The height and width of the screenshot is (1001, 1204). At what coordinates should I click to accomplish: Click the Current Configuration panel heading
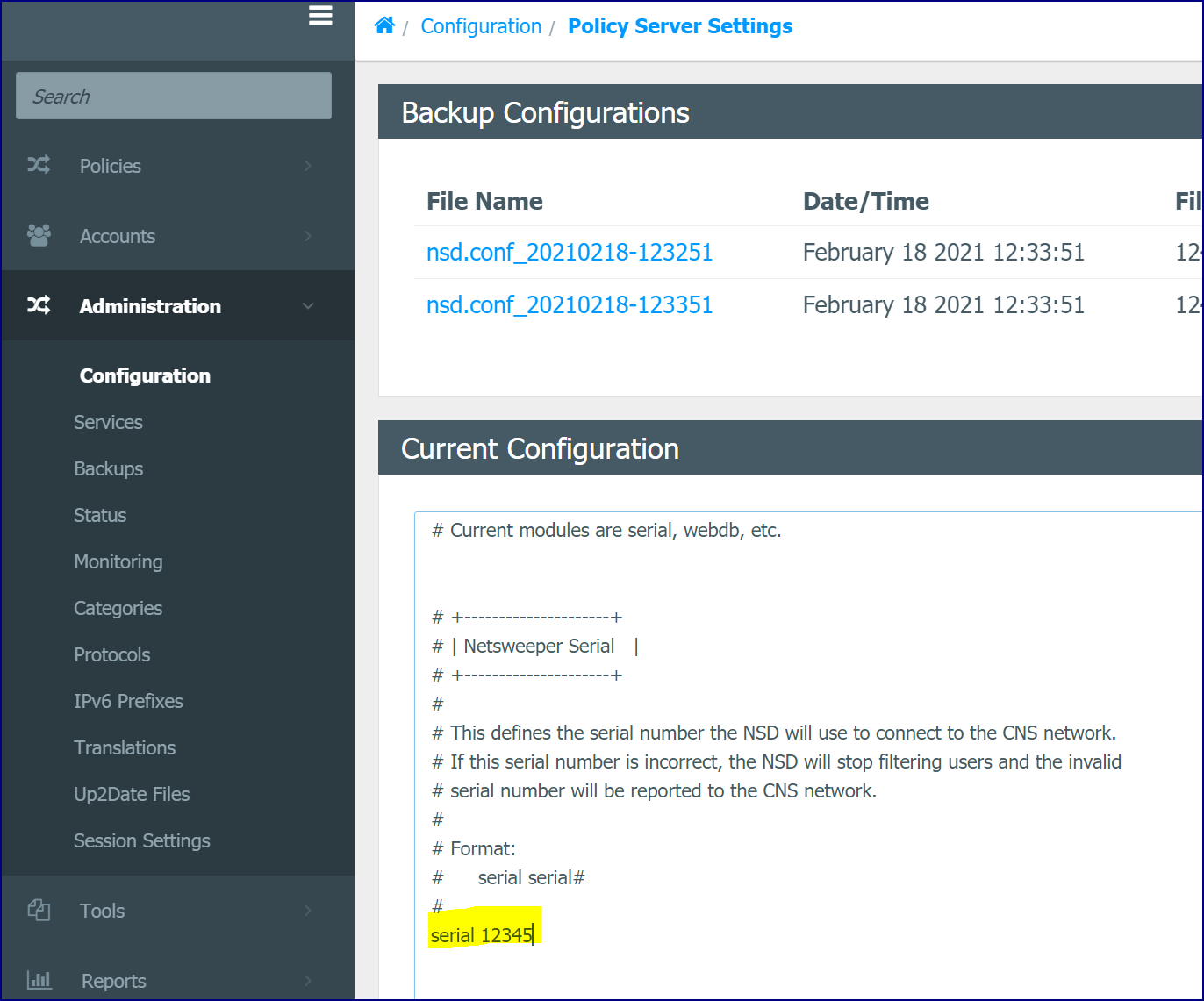540,448
